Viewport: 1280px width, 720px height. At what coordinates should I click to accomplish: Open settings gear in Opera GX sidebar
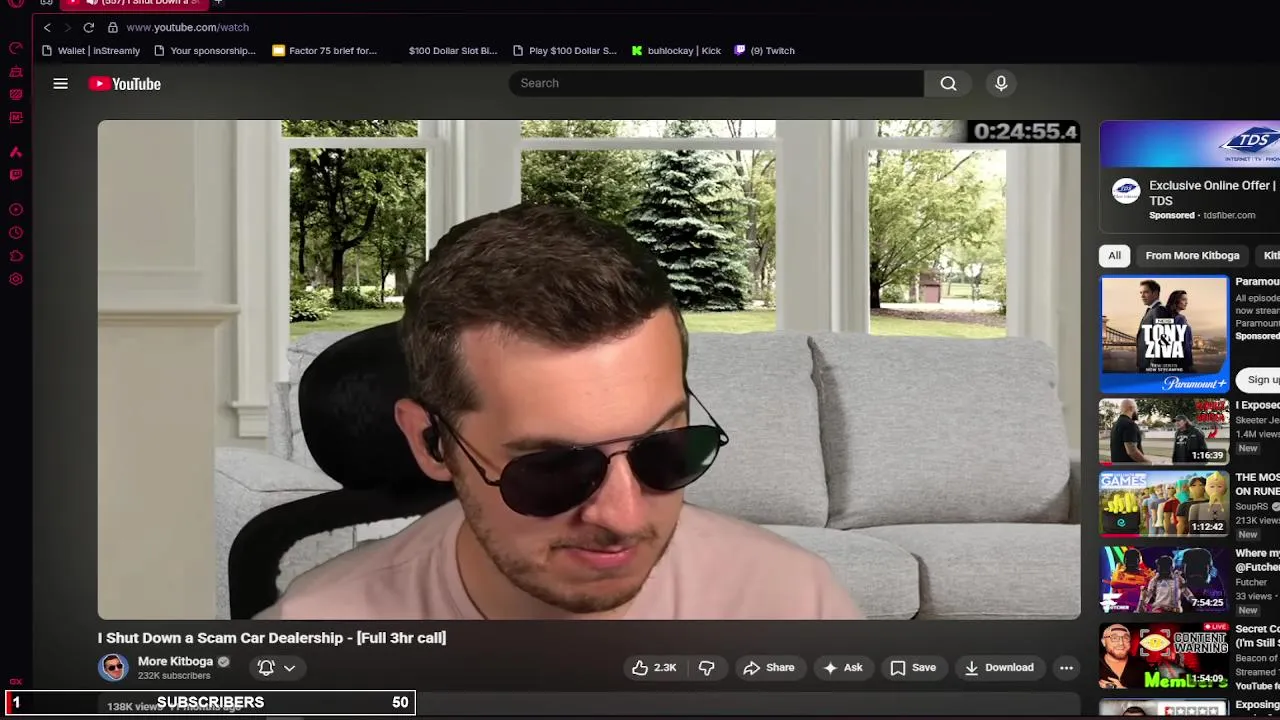16,279
